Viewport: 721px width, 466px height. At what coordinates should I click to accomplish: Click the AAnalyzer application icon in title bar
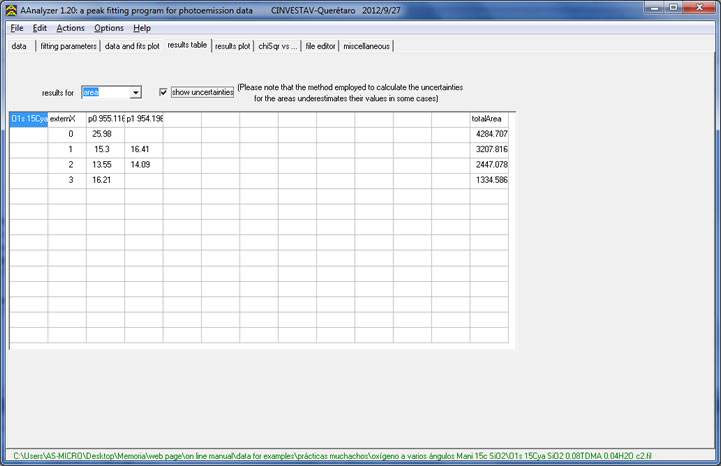(11, 8)
